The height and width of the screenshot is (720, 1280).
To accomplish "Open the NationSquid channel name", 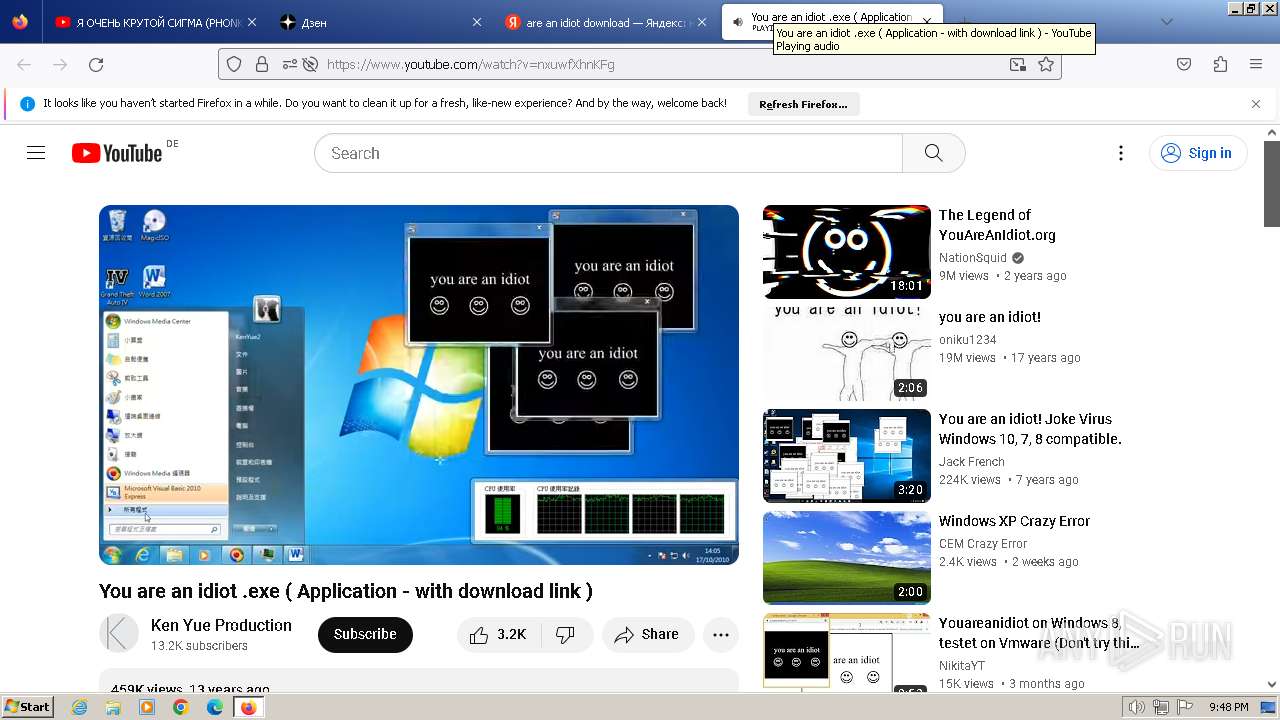I will [973, 258].
